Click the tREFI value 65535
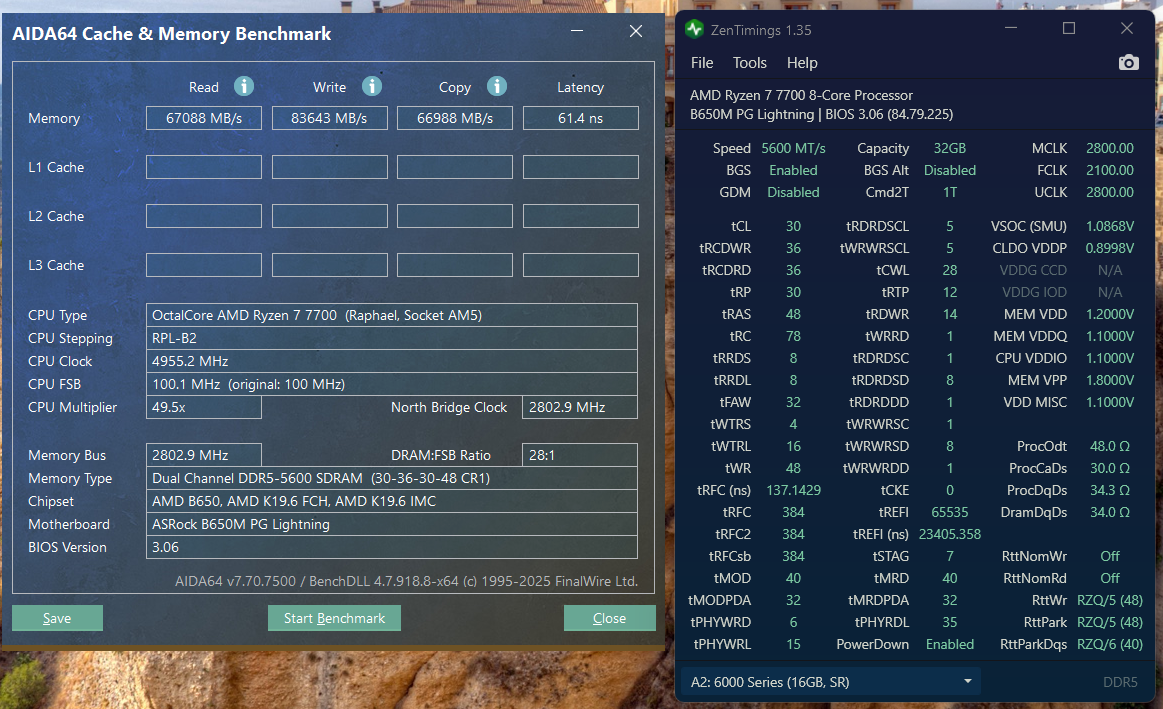The image size is (1163, 709). coord(949,512)
